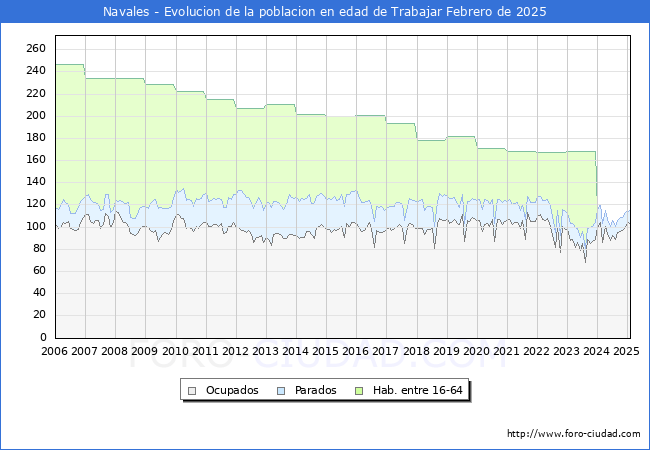Screen dimensions: 650x450
Task: Click the 140 y-axis value
Action: click(36, 181)
